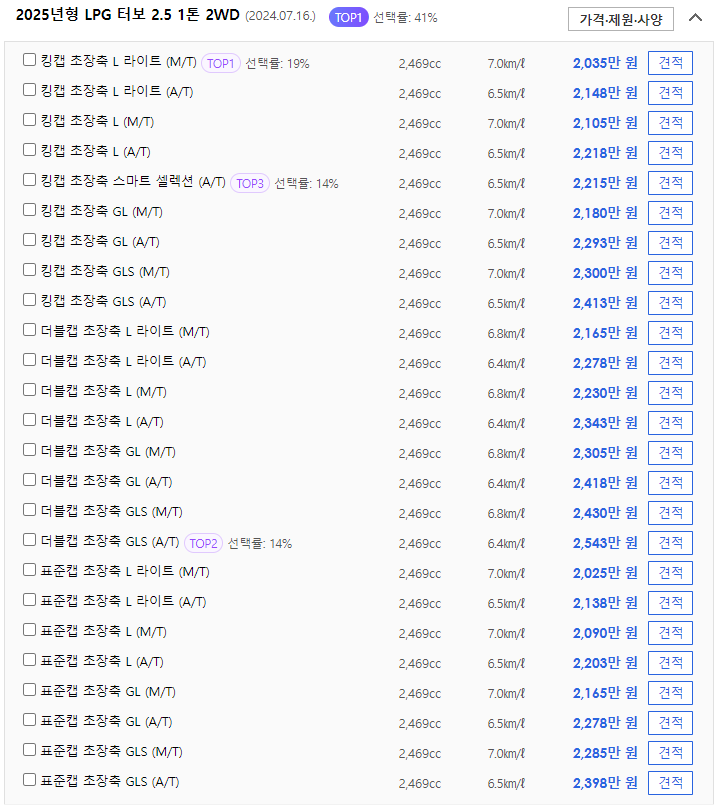The image size is (724, 810).
Task: Click the 2,035만 원 price
Action: tap(605, 63)
